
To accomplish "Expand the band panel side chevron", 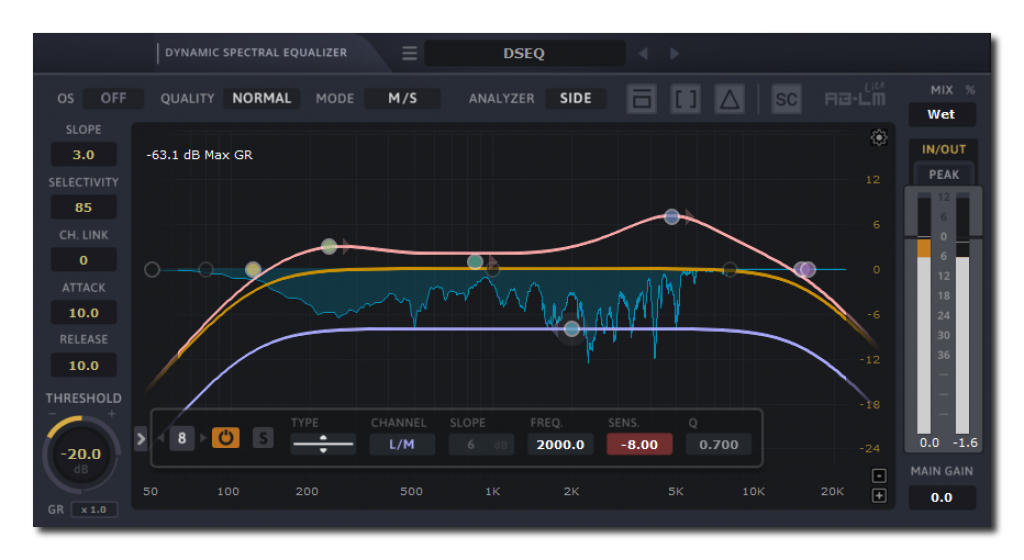I will click(x=140, y=438).
